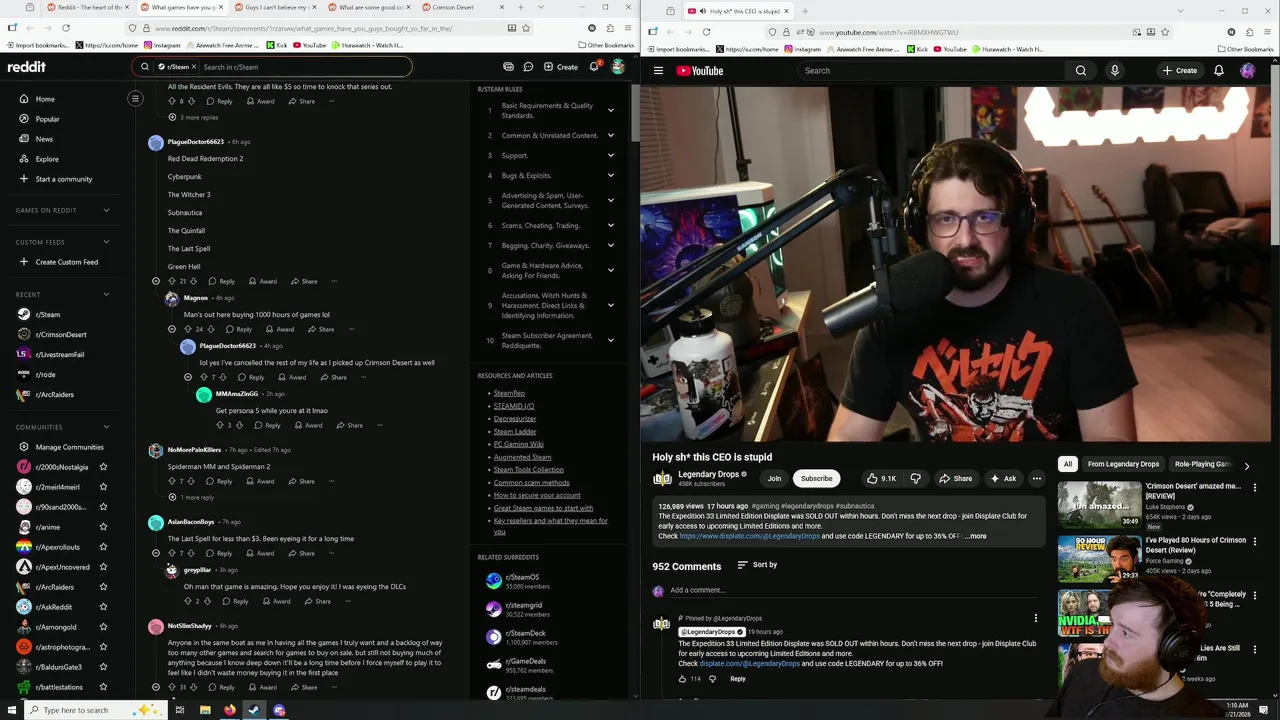Share the YouTube video
The height and width of the screenshot is (720, 1280).
point(955,478)
